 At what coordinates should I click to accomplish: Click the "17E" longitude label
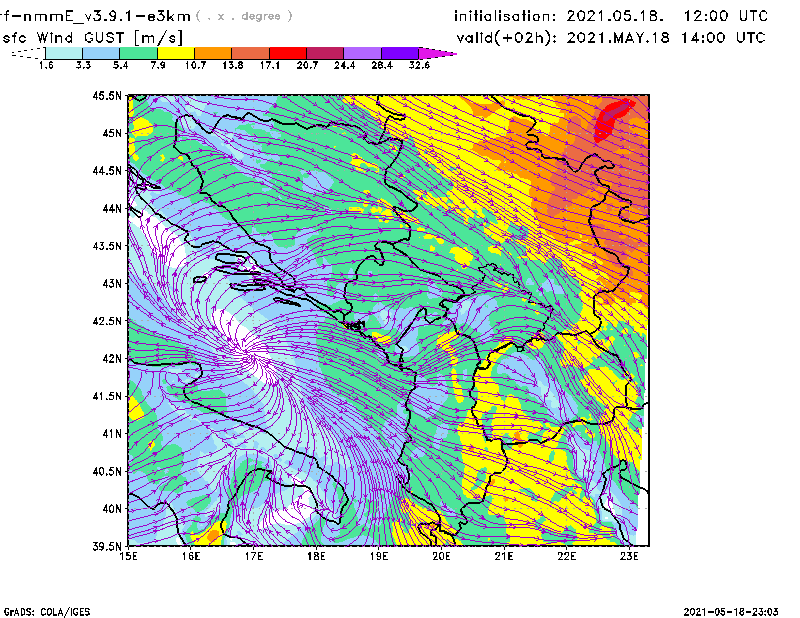tap(254, 556)
